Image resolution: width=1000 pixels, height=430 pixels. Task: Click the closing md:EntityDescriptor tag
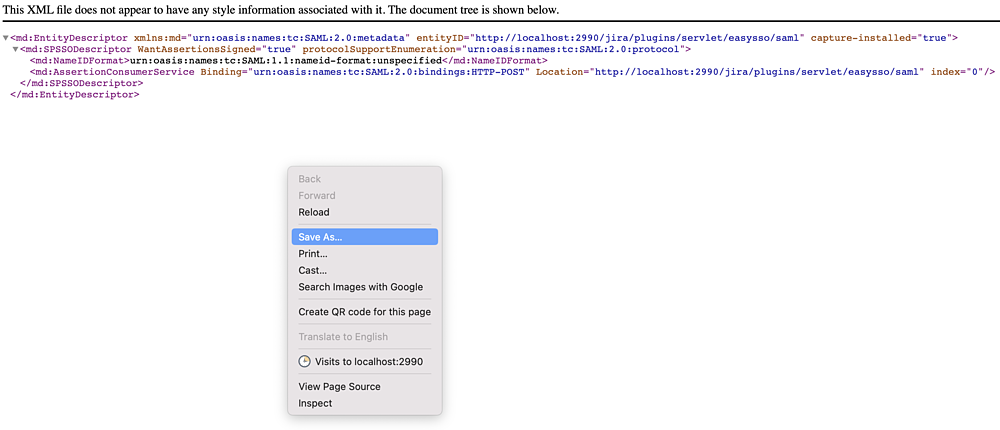75,95
